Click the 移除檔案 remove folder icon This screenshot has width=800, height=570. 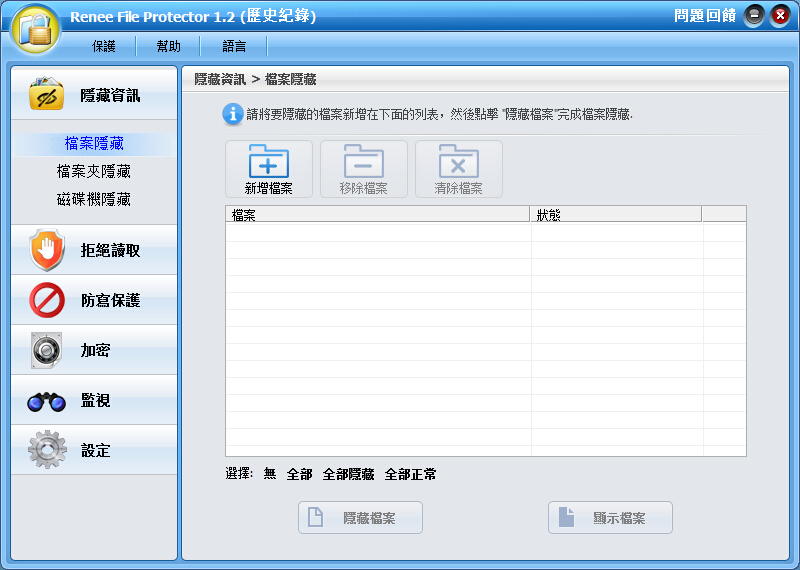[x=364, y=161]
